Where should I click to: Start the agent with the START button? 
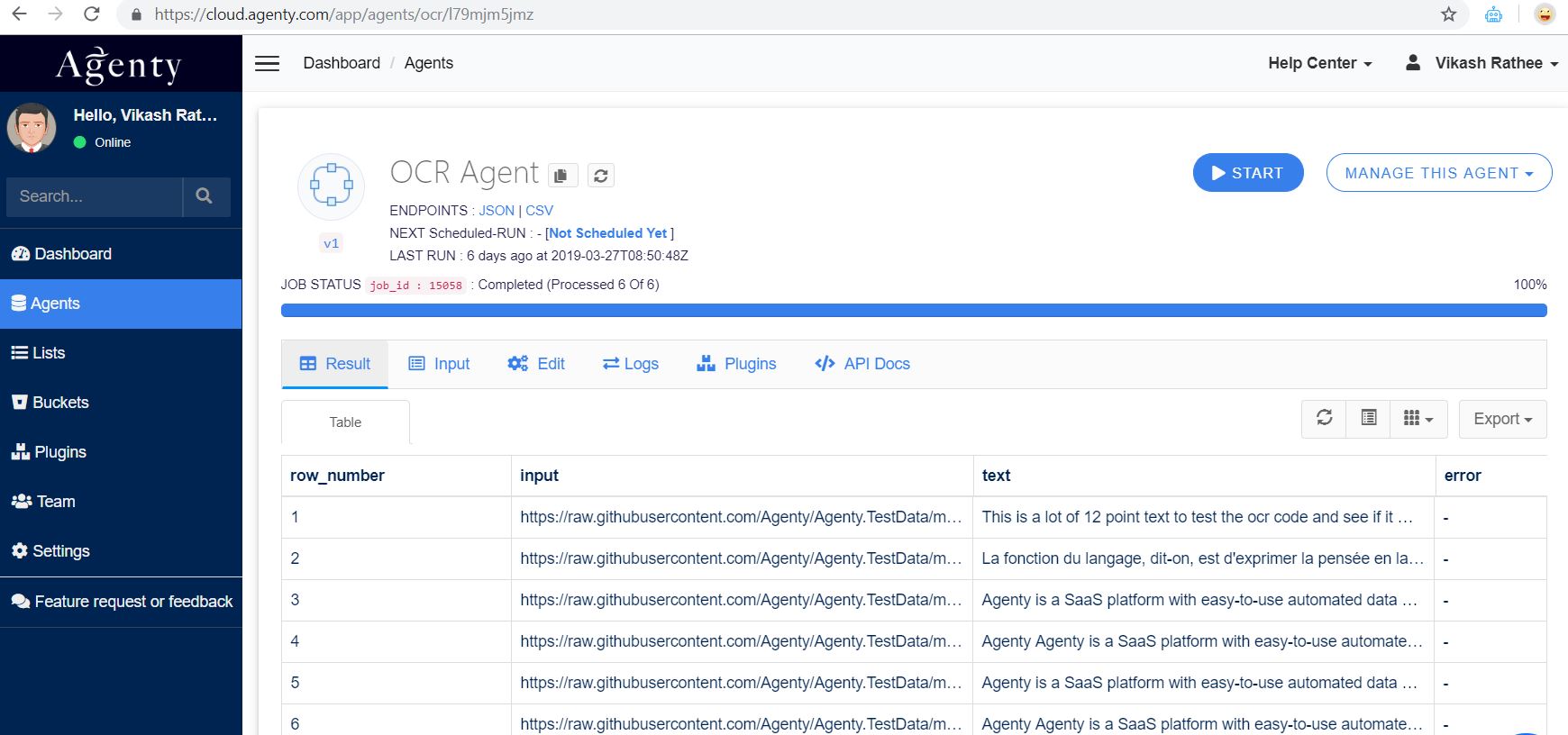point(1248,173)
